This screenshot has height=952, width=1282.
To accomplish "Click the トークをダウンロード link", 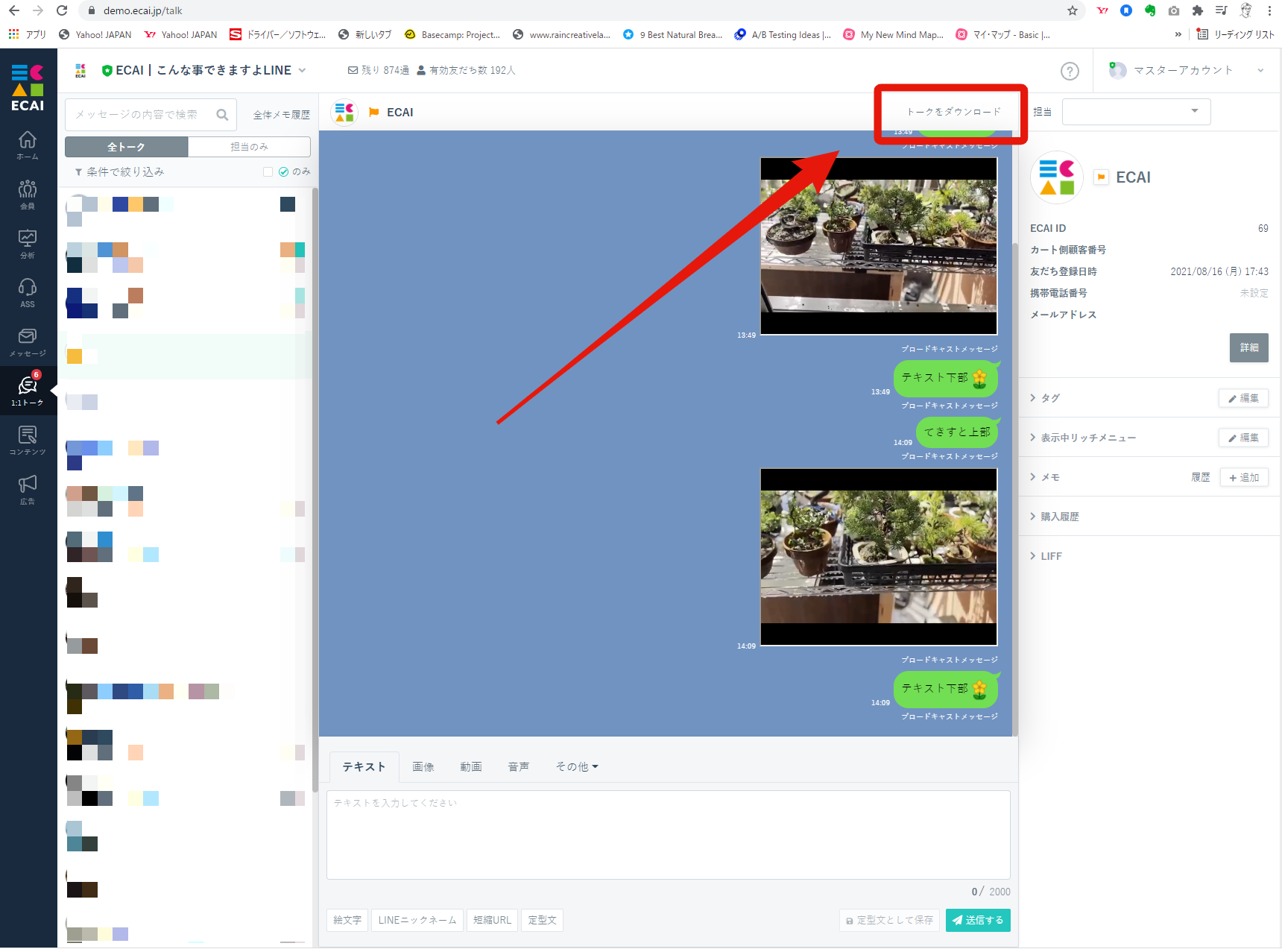I will (953, 112).
